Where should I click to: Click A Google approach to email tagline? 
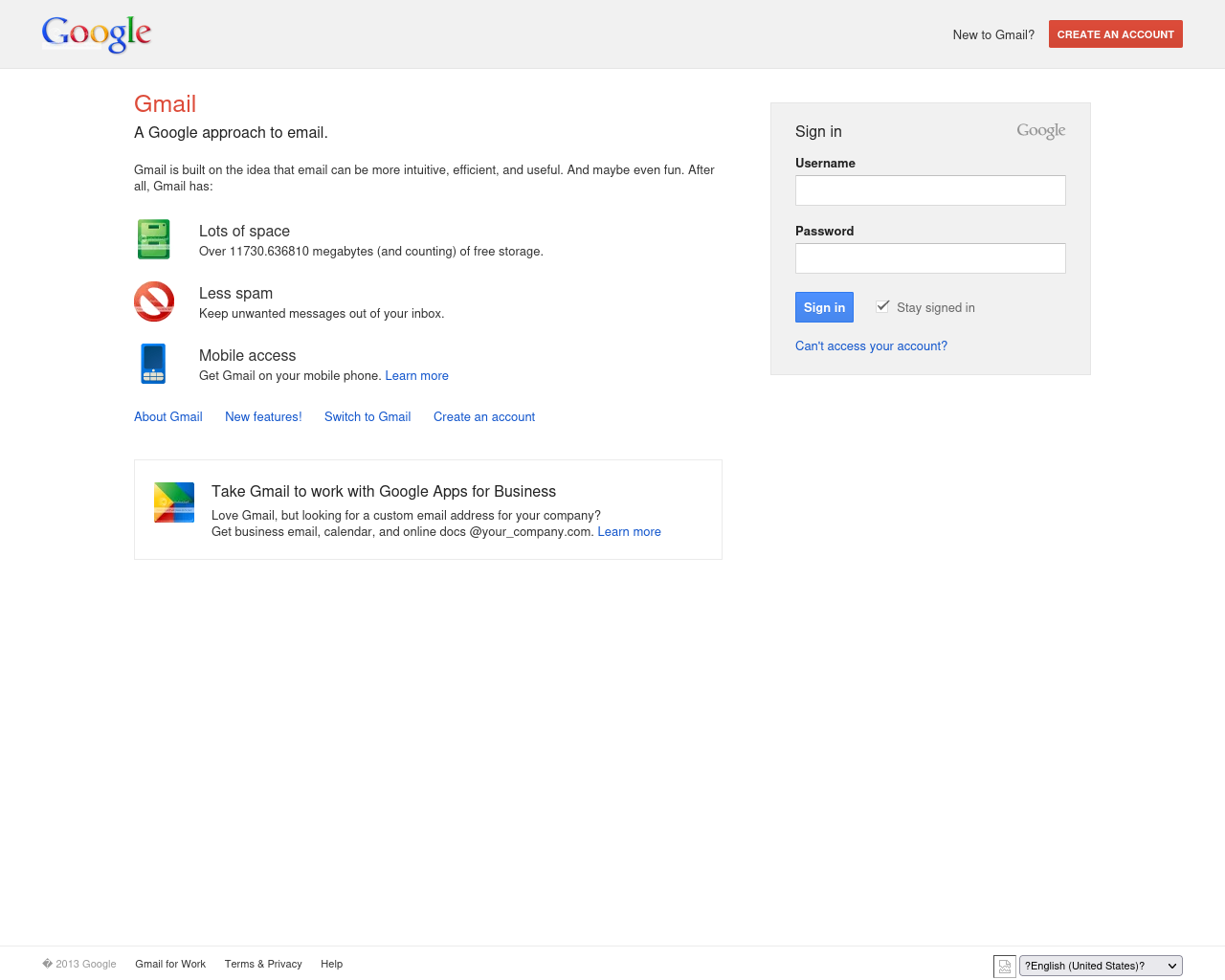click(x=231, y=133)
